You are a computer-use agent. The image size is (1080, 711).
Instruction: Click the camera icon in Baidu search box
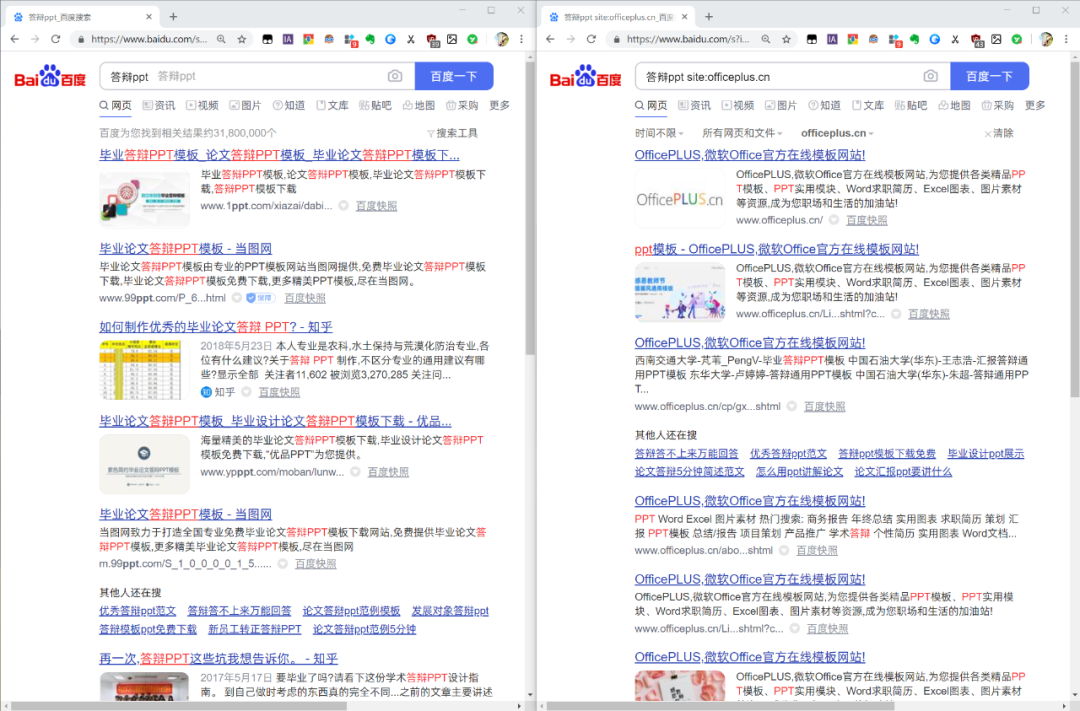395,76
